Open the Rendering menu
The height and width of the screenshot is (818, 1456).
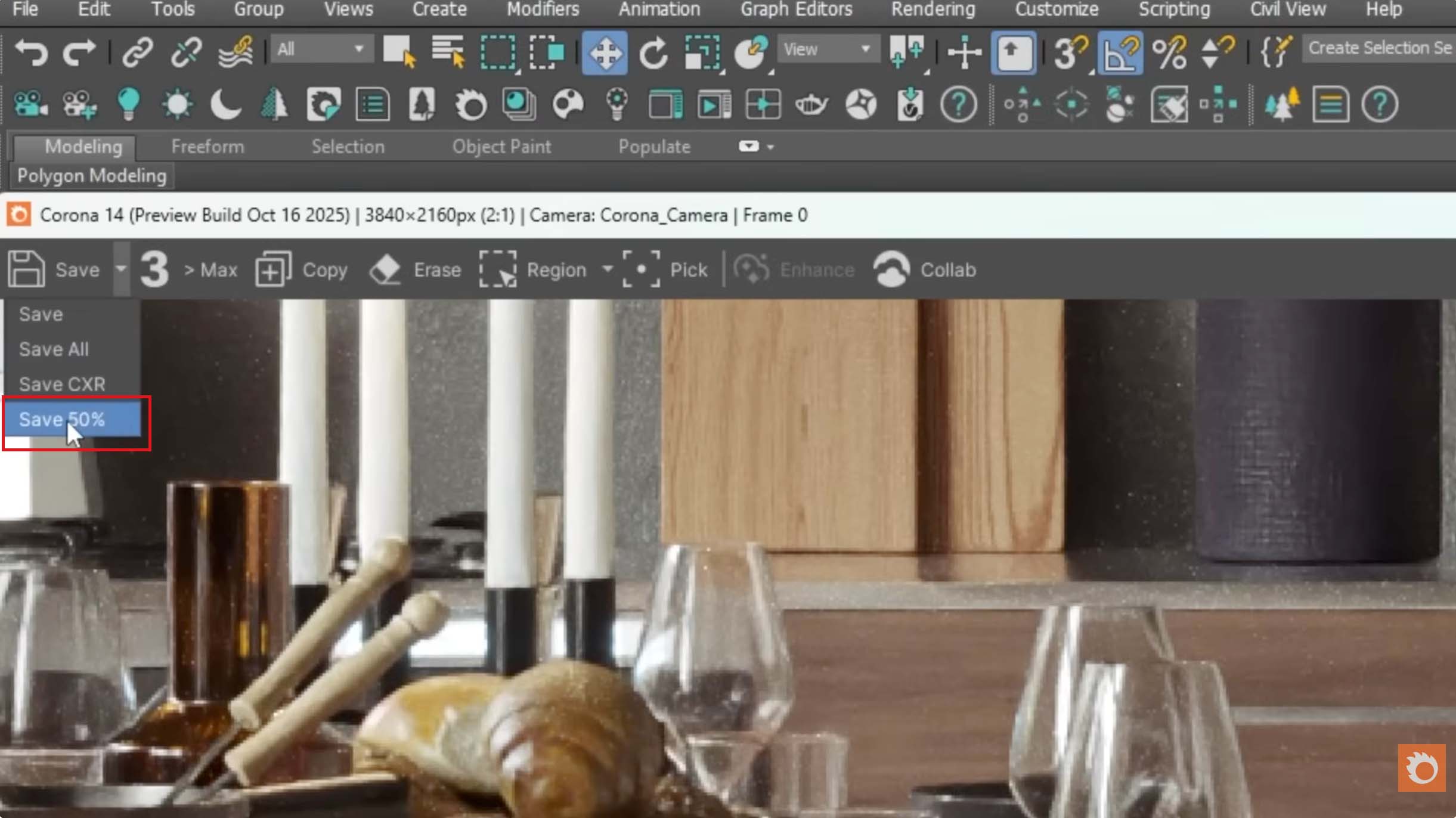933,10
